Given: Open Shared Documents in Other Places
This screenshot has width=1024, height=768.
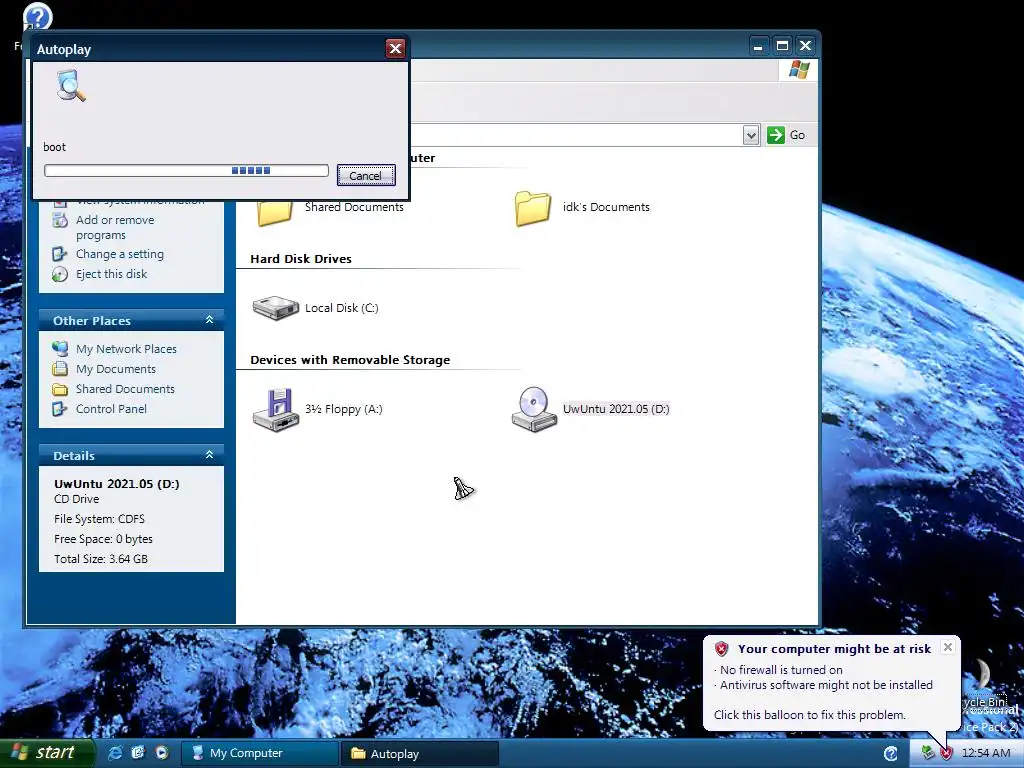Looking at the screenshot, I should pos(125,389).
